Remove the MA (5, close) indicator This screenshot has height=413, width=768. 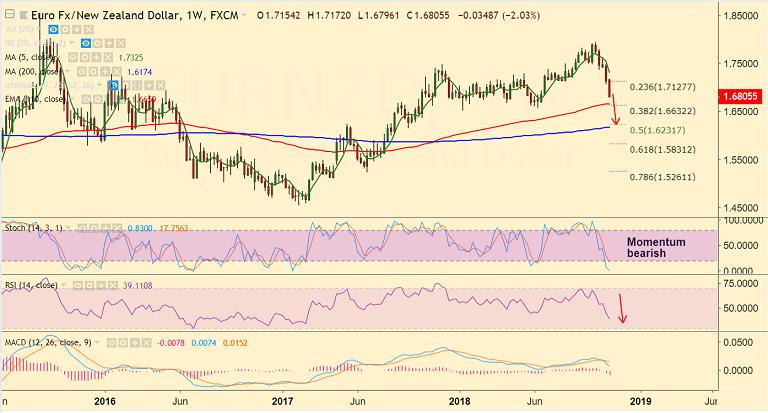point(108,57)
